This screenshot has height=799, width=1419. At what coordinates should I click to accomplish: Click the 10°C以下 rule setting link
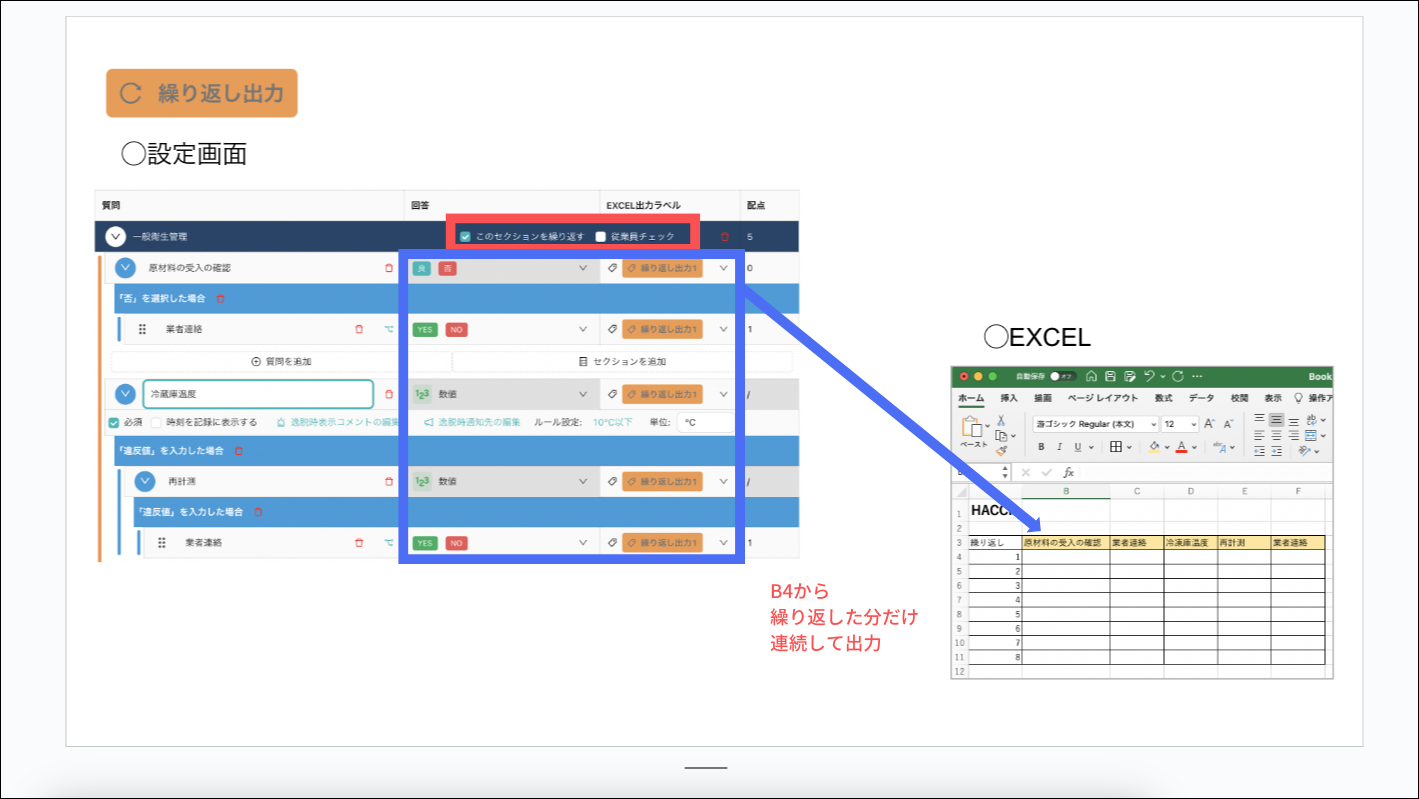tap(612, 422)
